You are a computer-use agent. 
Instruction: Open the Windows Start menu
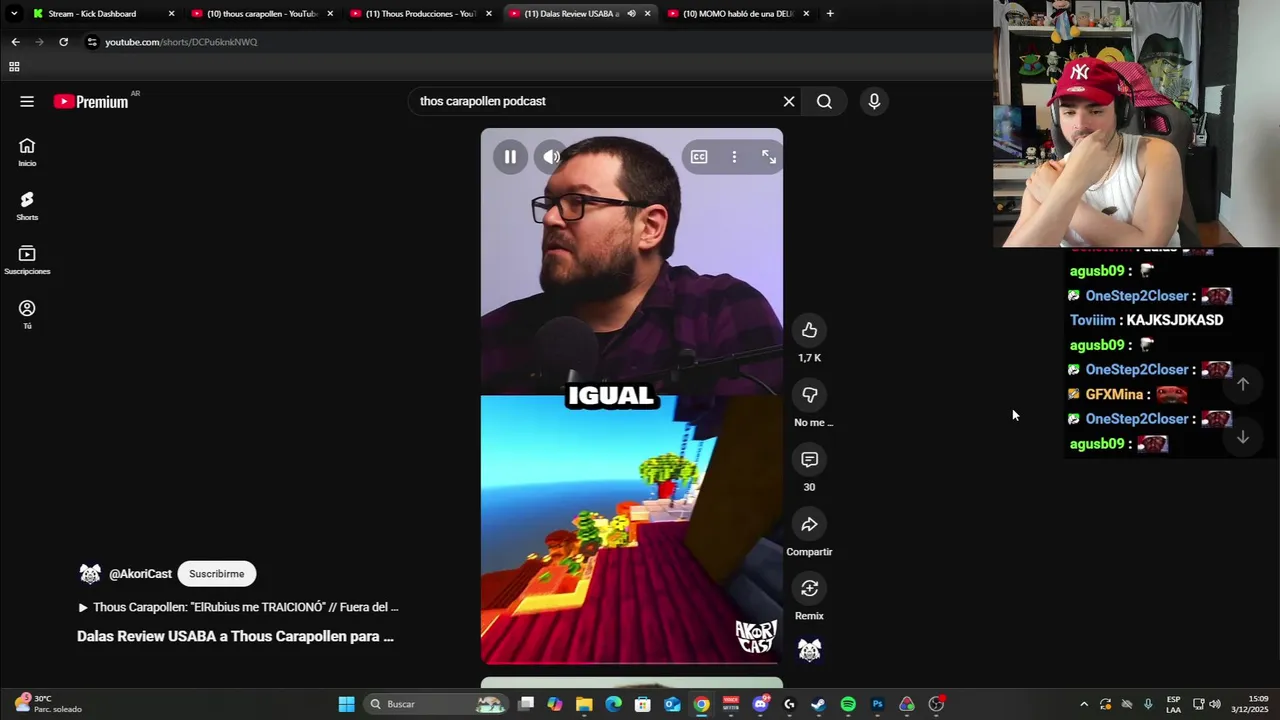[x=346, y=704]
